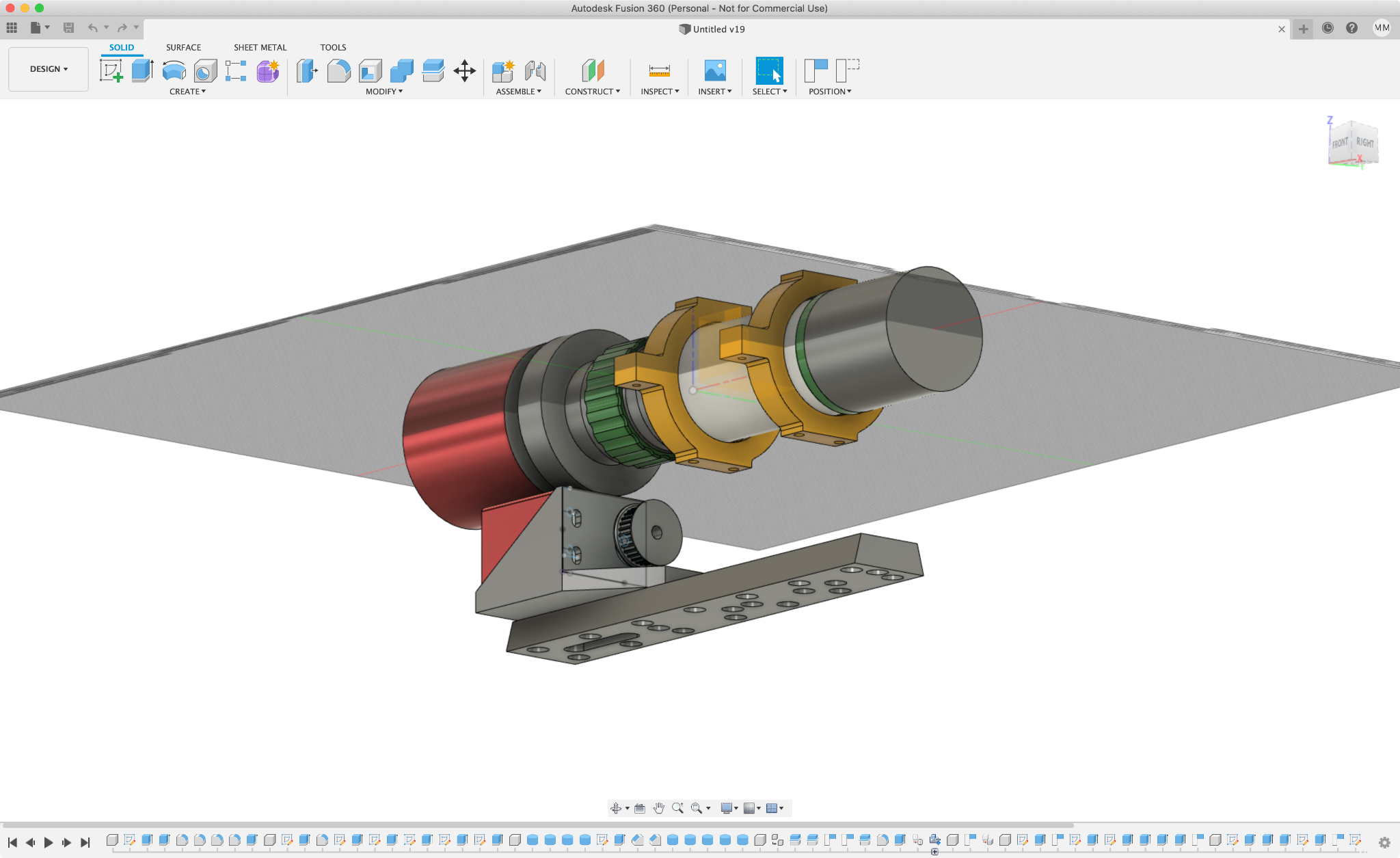Activate the Move/Copy tool
Viewport: 1400px width, 858px height.
465,70
